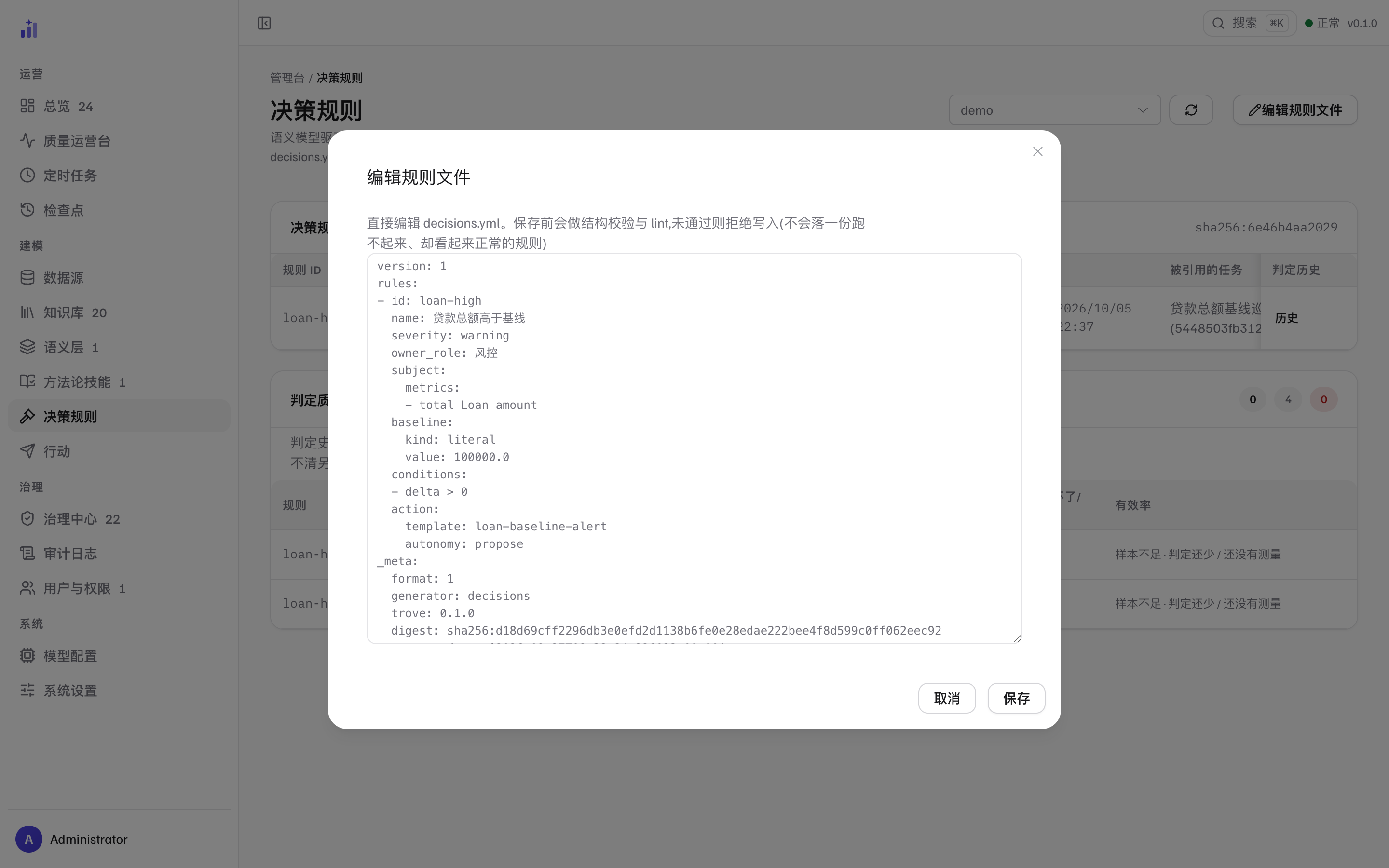The width and height of the screenshot is (1389, 868).
Task: Close the 编辑规则文件 dialog with X
Action: pos(1037,151)
